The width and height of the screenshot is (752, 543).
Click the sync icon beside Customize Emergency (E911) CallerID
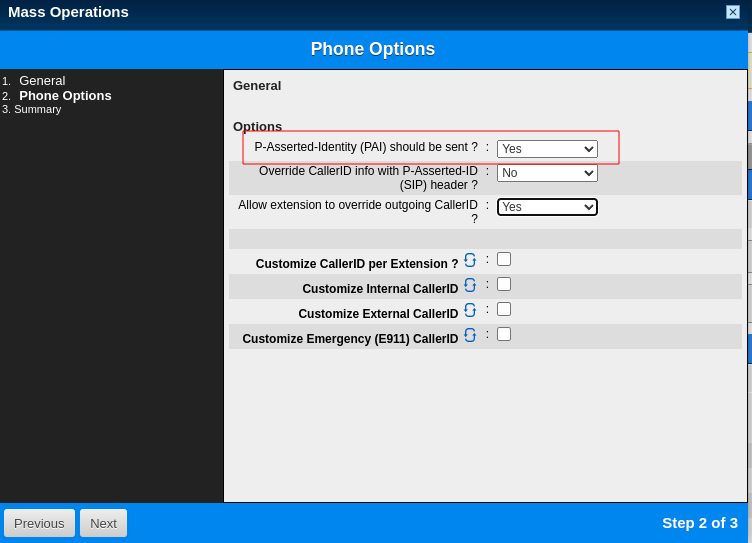[x=470, y=335]
